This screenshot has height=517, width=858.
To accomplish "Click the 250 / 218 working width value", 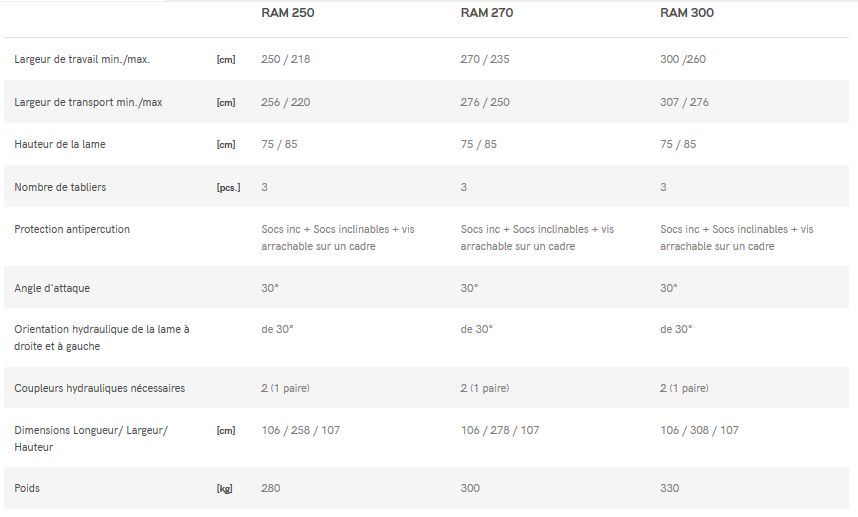I will (x=285, y=59).
